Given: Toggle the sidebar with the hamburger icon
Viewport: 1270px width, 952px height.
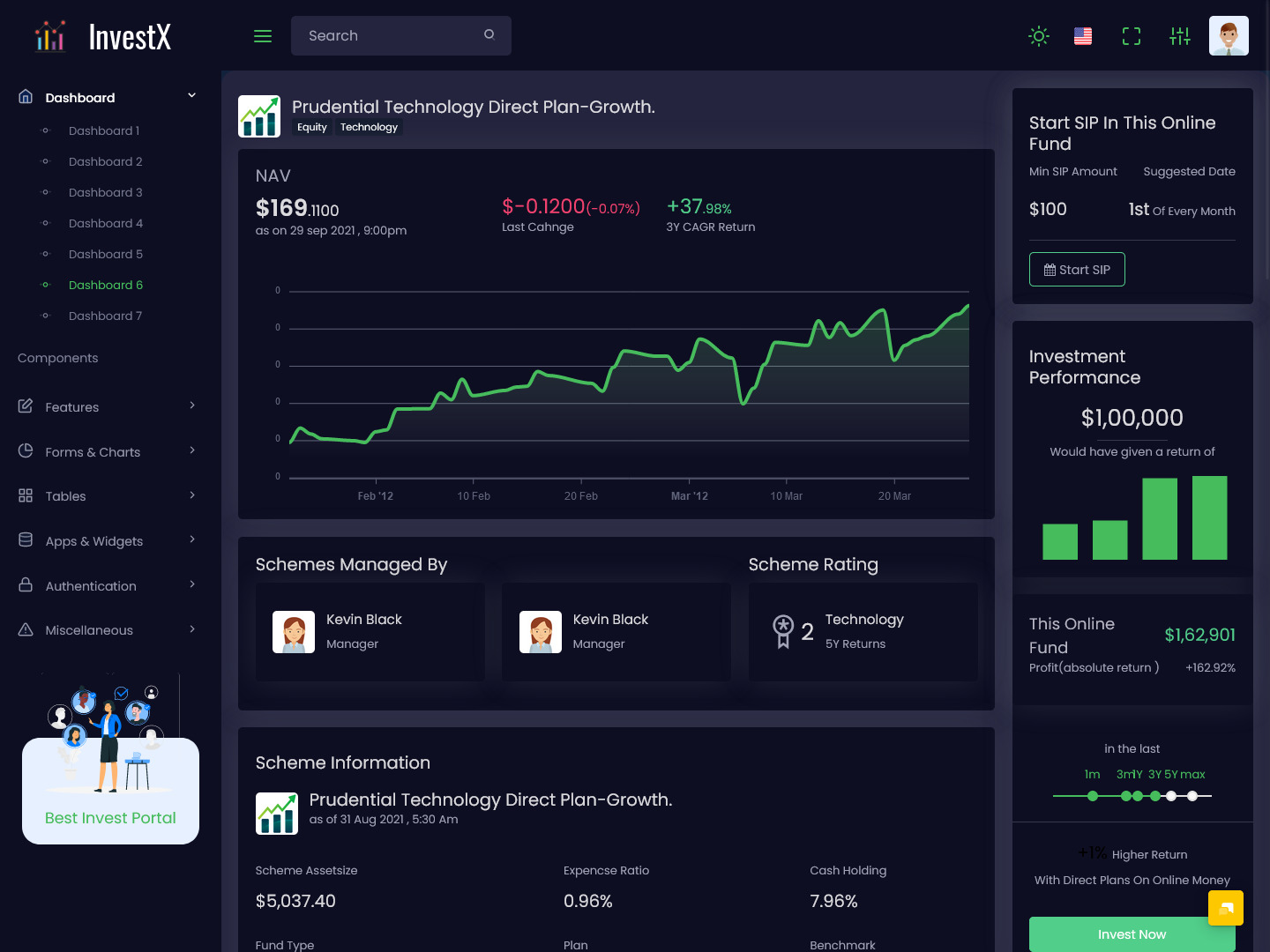Looking at the screenshot, I should point(263,36).
